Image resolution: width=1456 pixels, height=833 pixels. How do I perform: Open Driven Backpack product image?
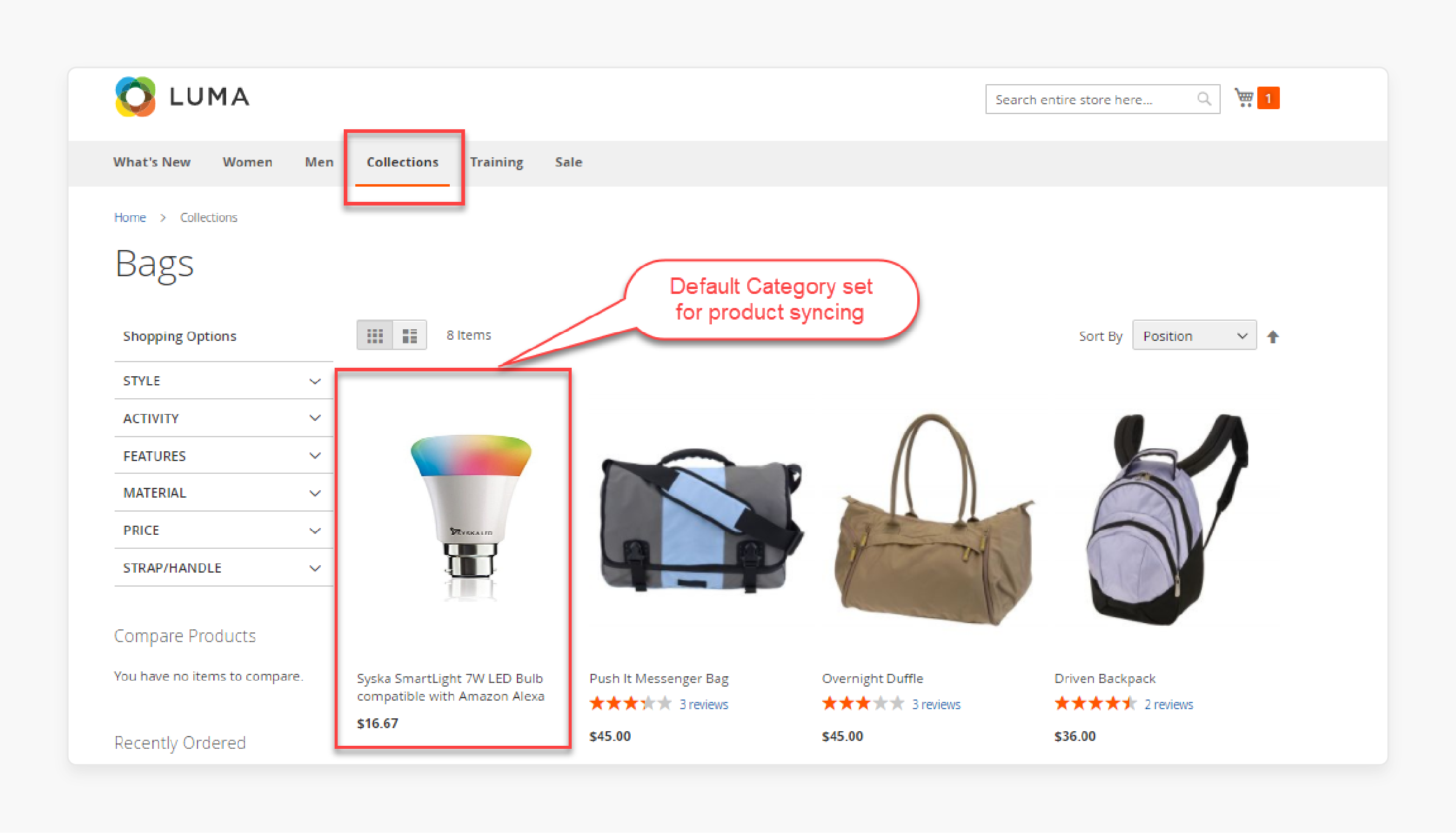pyautogui.click(x=1167, y=520)
